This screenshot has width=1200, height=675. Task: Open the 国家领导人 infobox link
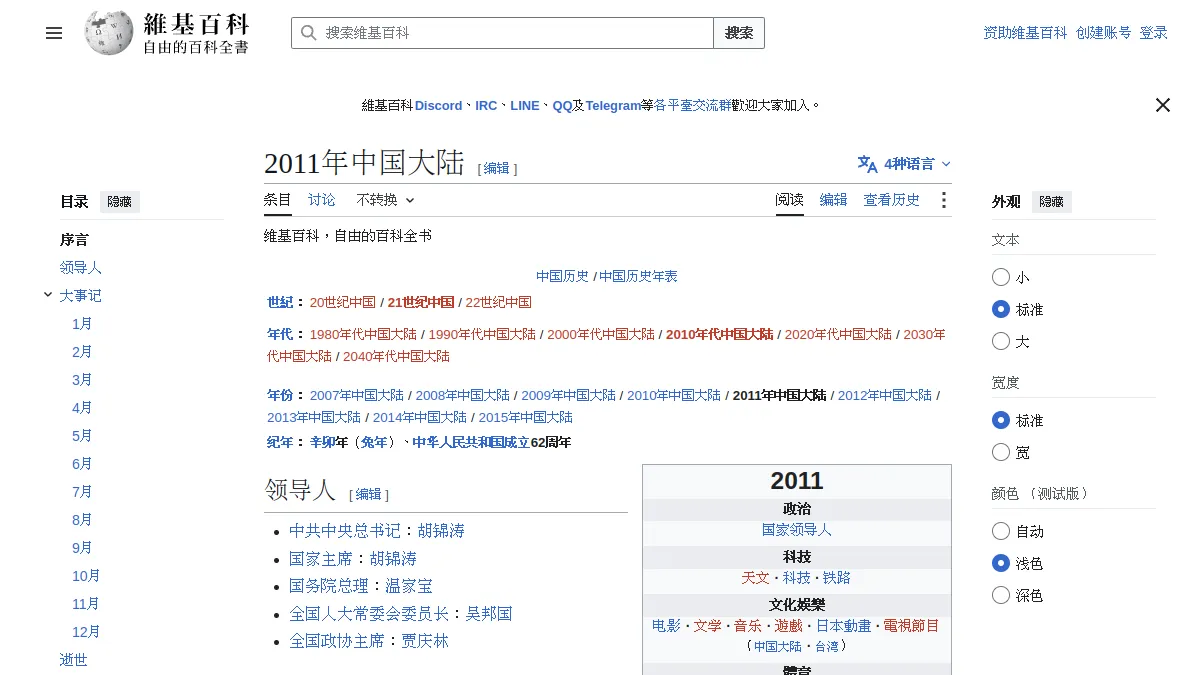797,530
